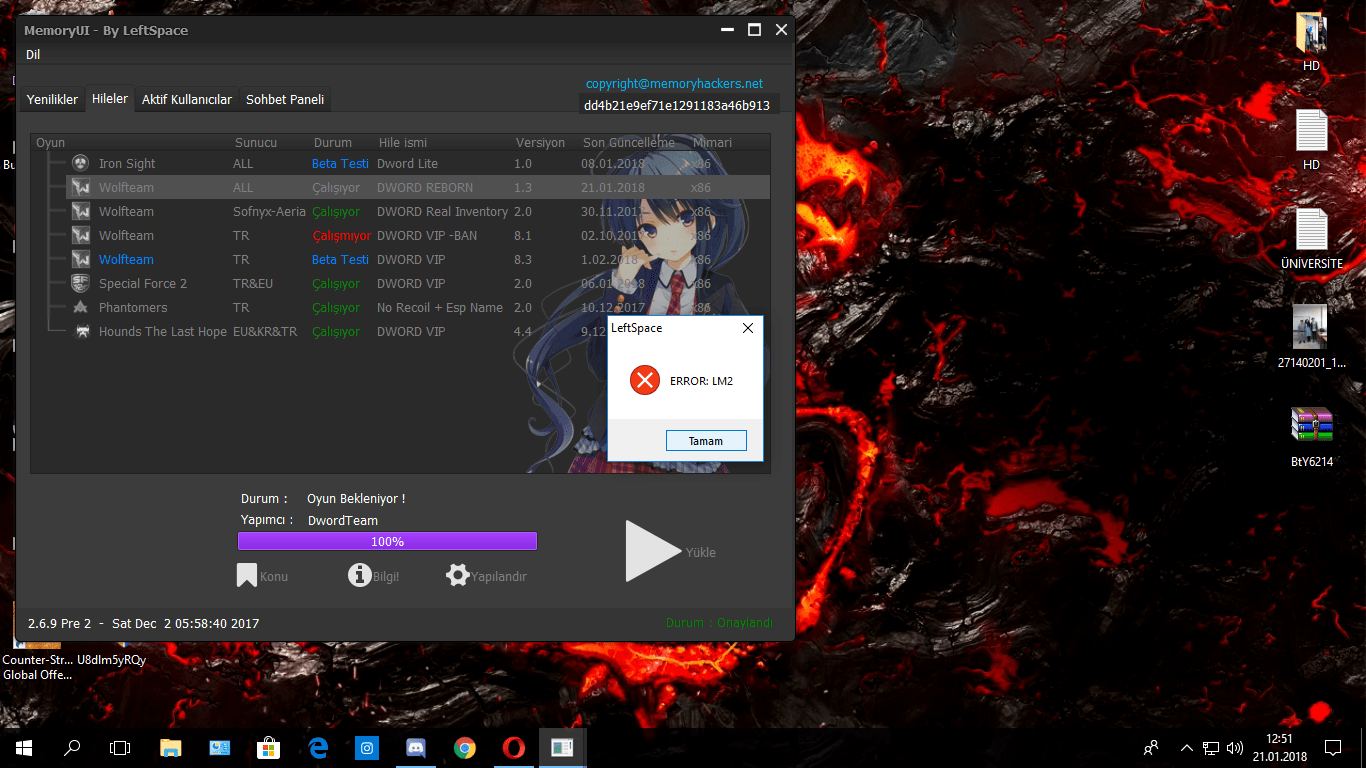Open taskbar Search
The height and width of the screenshot is (768, 1366).
72,747
